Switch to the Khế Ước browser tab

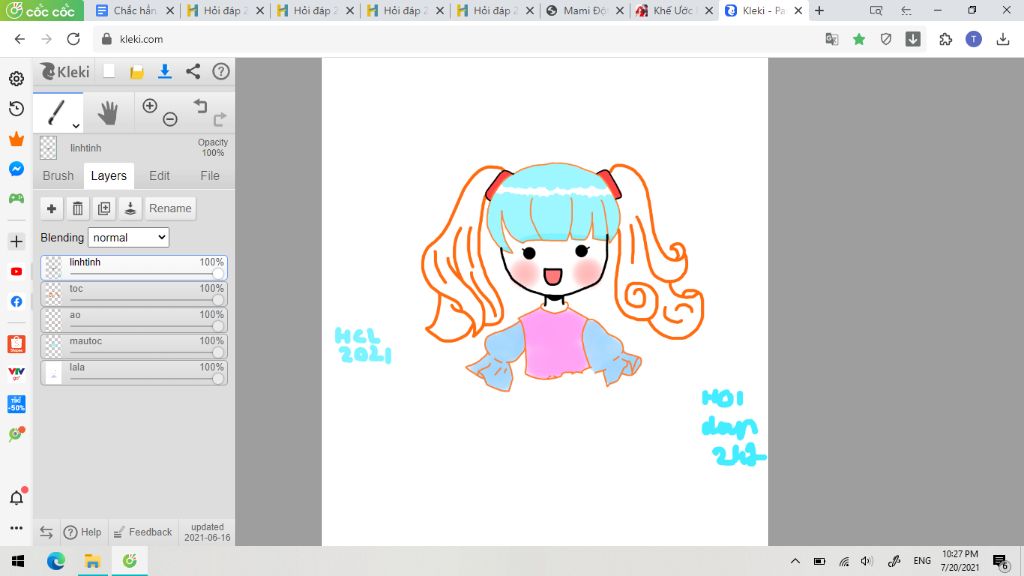tap(675, 10)
